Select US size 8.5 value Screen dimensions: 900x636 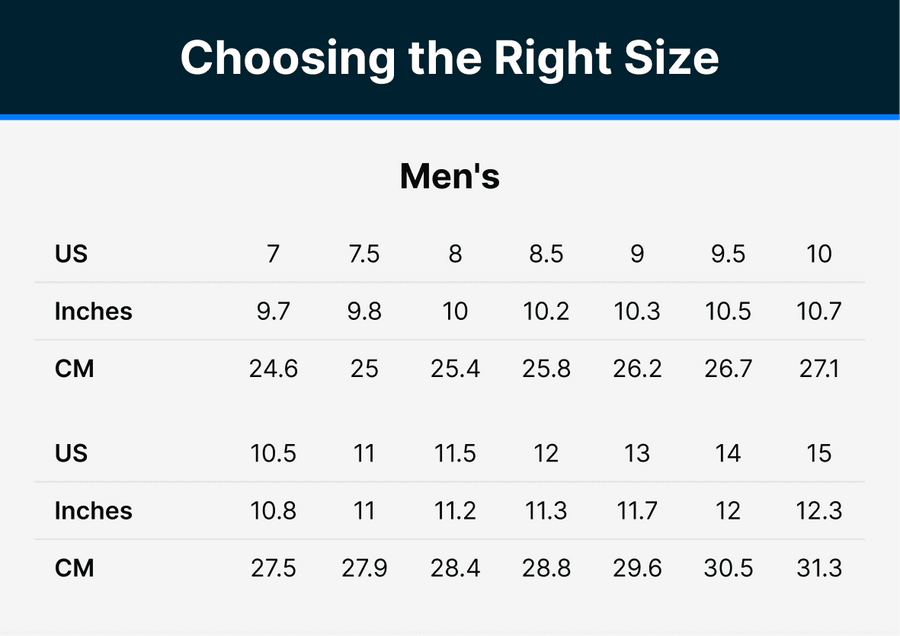(x=546, y=254)
